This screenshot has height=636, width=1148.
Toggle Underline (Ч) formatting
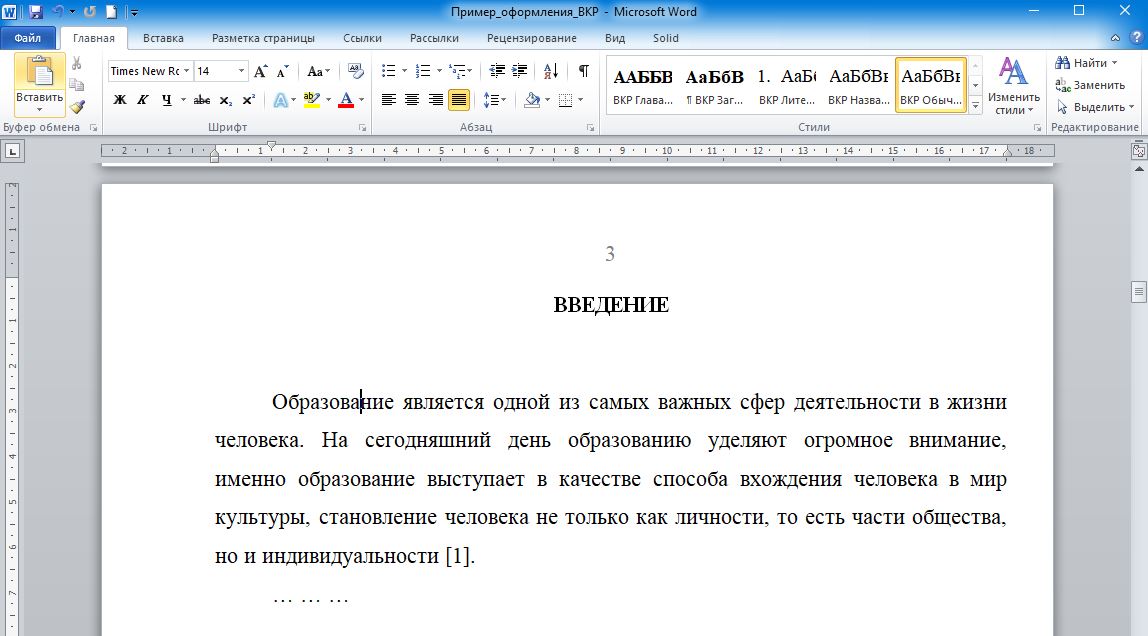coord(167,100)
